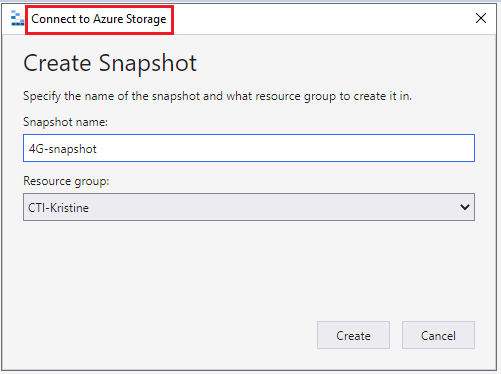Close the Create Snapshot dialog with the X
The width and height of the screenshot is (501, 374).
481,18
